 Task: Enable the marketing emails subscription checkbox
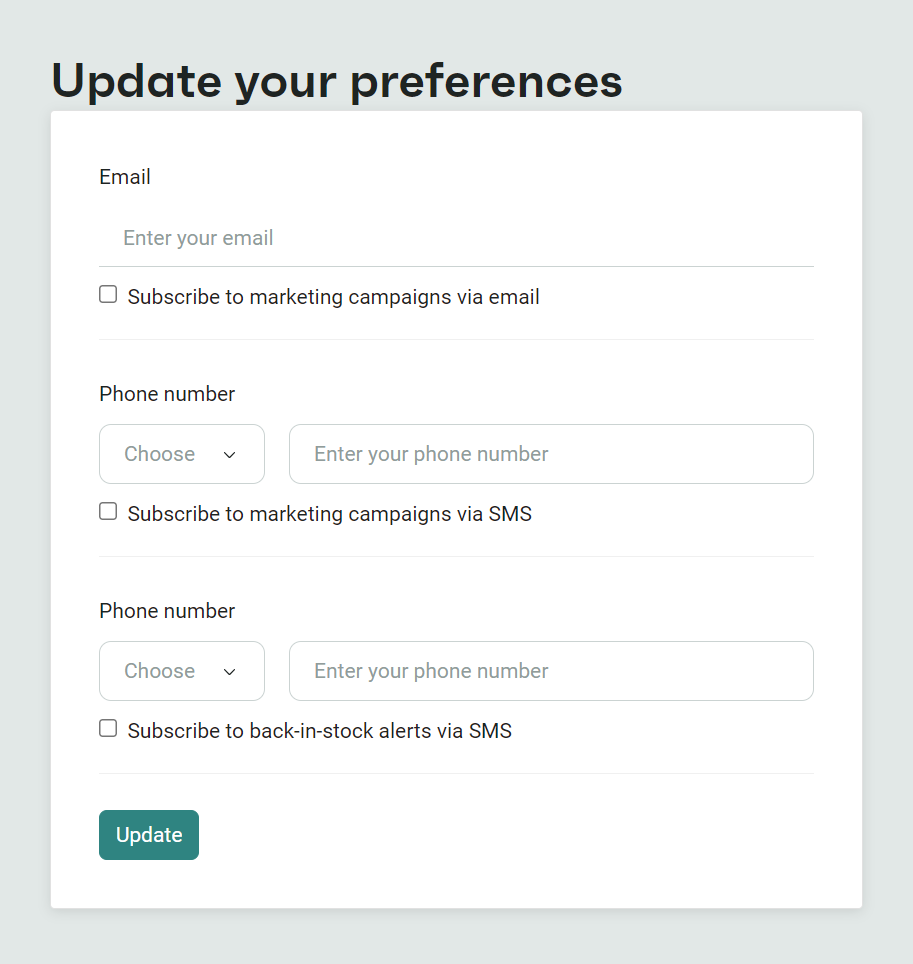coord(108,293)
